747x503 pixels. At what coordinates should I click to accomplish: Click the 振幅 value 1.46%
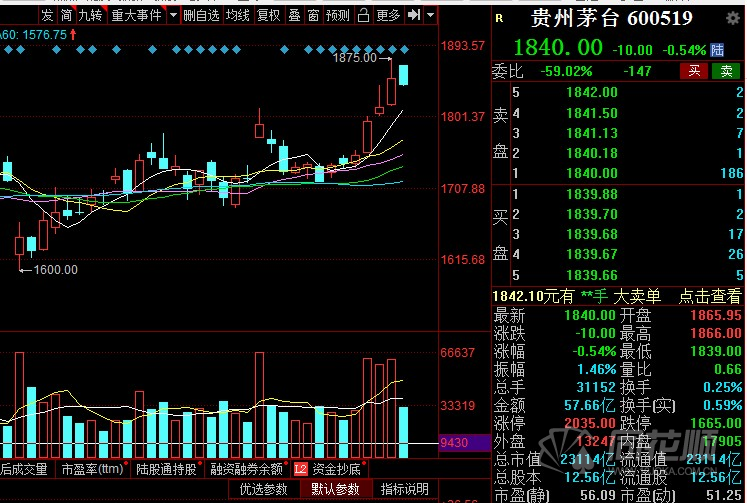tap(596, 370)
